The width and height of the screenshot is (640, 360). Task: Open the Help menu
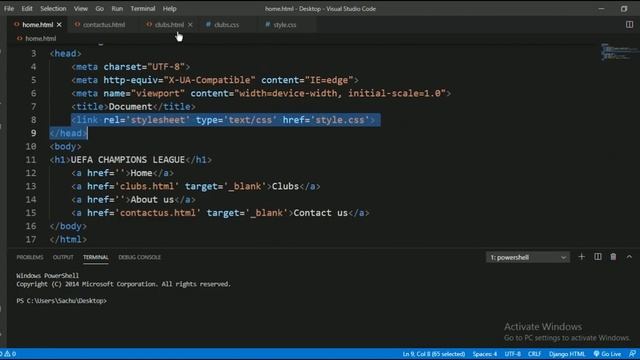pyautogui.click(x=170, y=9)
